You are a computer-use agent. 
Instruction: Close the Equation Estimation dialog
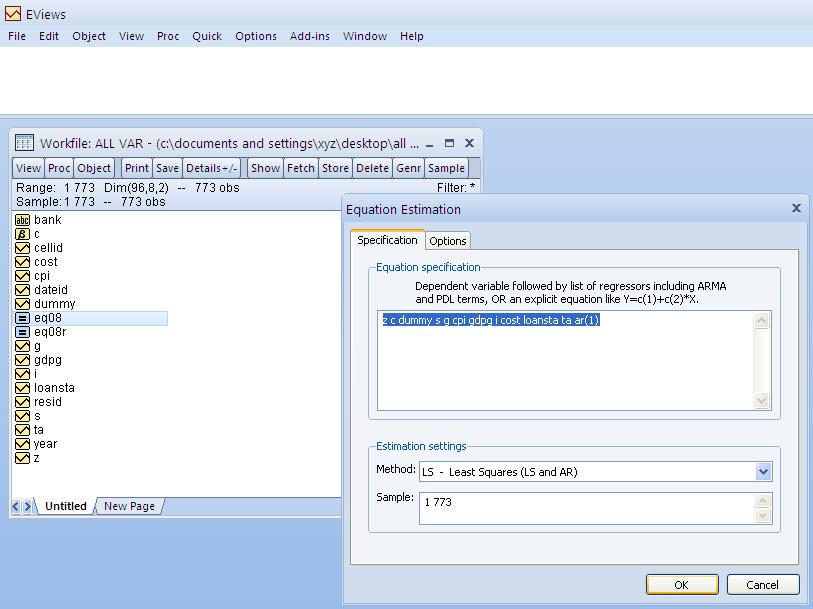coord(797,208)
